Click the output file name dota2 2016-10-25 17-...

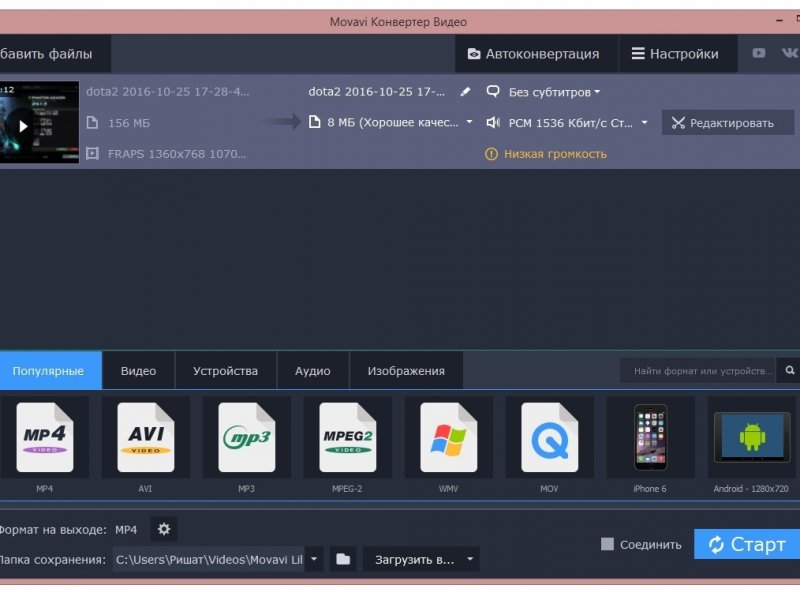tap(377, 91)
